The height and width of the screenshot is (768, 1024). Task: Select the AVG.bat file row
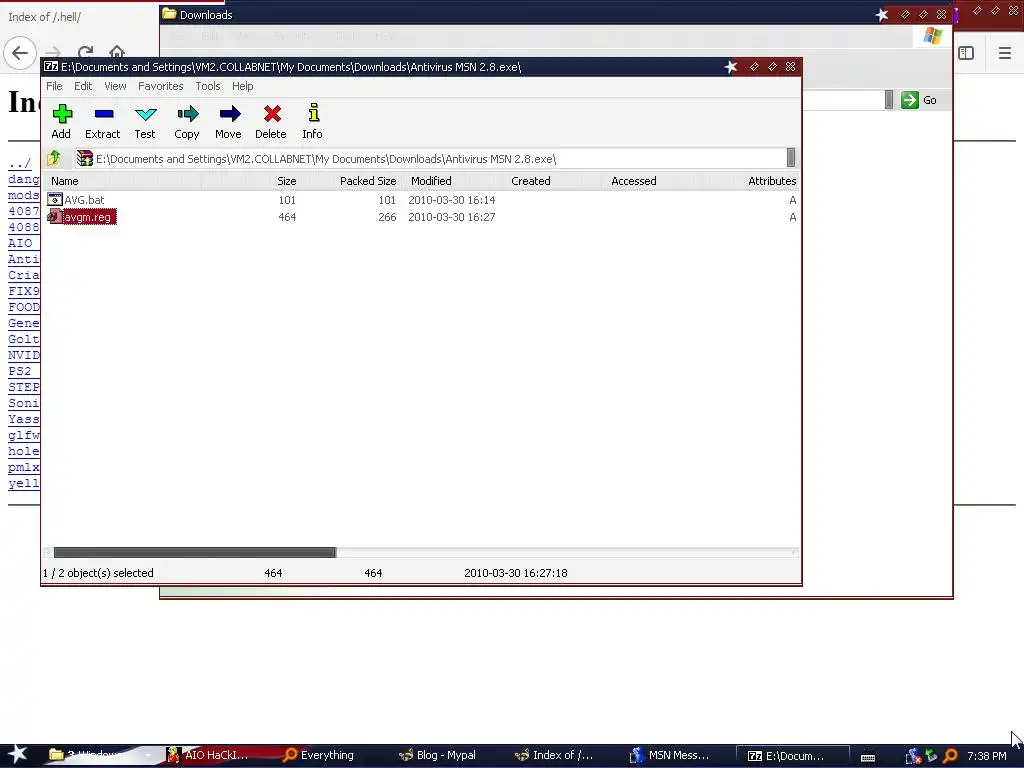[x=421, y=200]
